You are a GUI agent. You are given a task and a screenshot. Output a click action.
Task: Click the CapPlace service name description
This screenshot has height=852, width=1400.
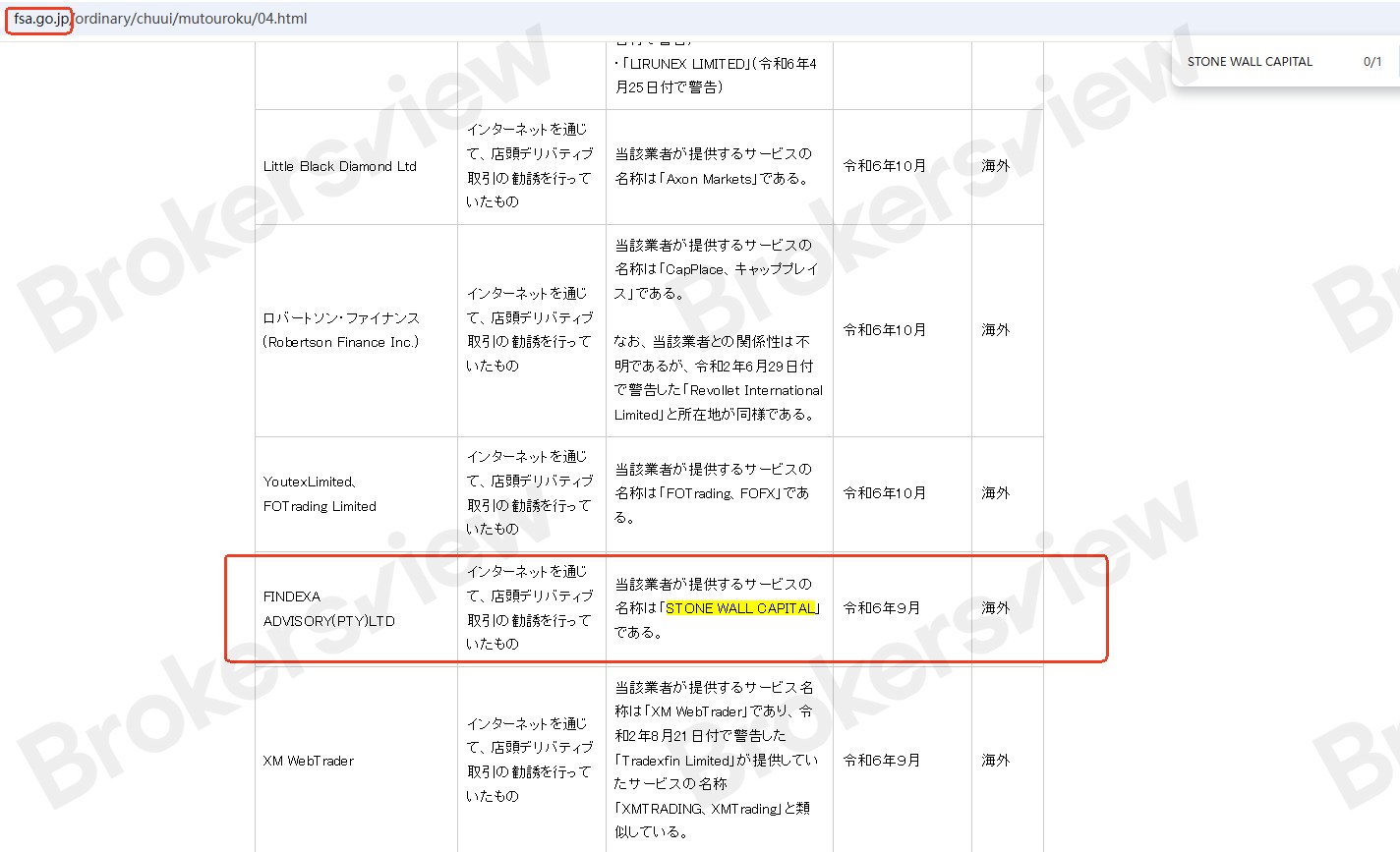tap(717, 269)
